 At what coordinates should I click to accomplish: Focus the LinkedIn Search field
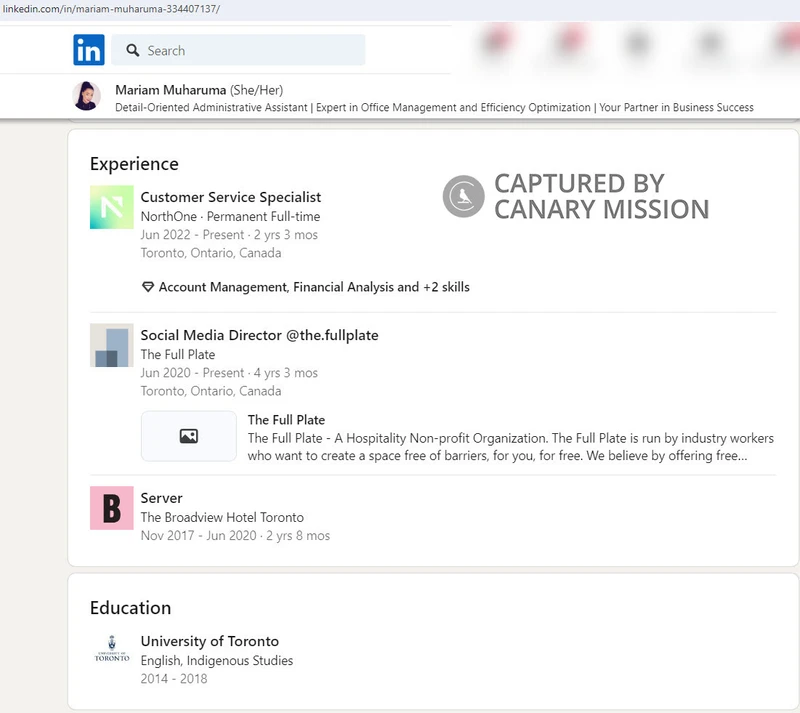point(238,50)
